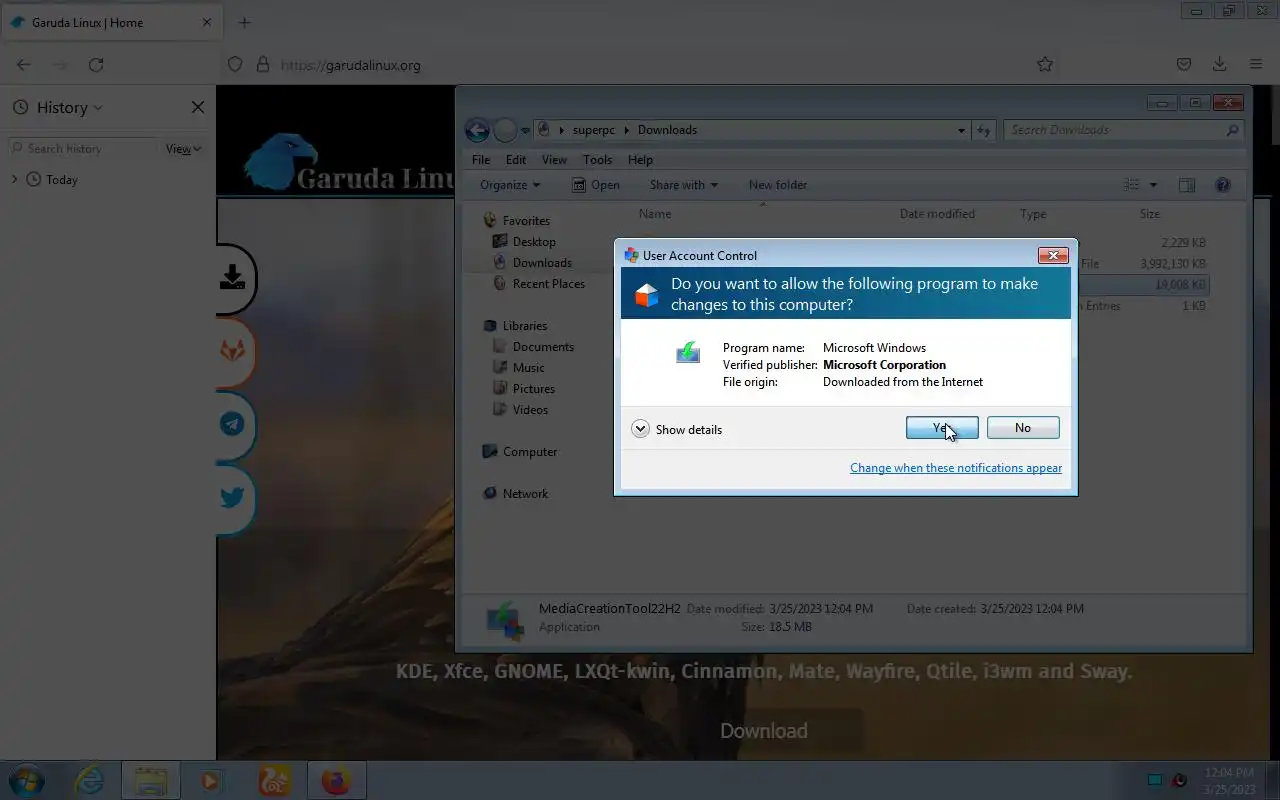Click New folder in Explorer toolbar
This screenshot has height=800, width=1280.
tap(778, 185)
